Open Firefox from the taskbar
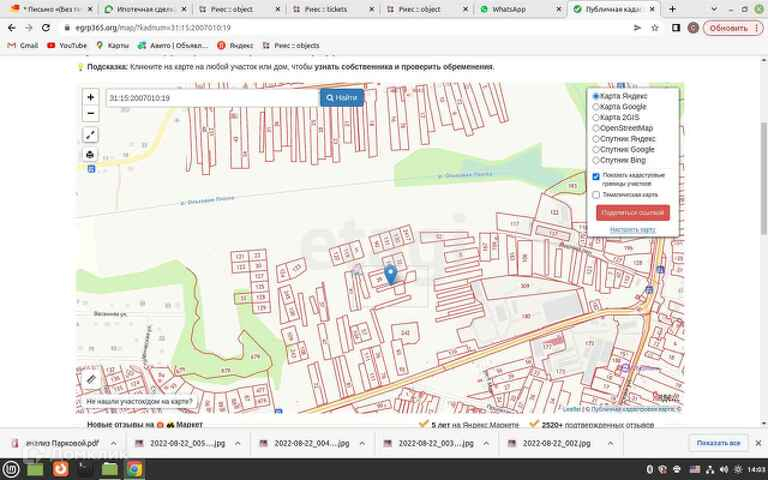This screenshot has width=768, height=480. pos(61,468)
